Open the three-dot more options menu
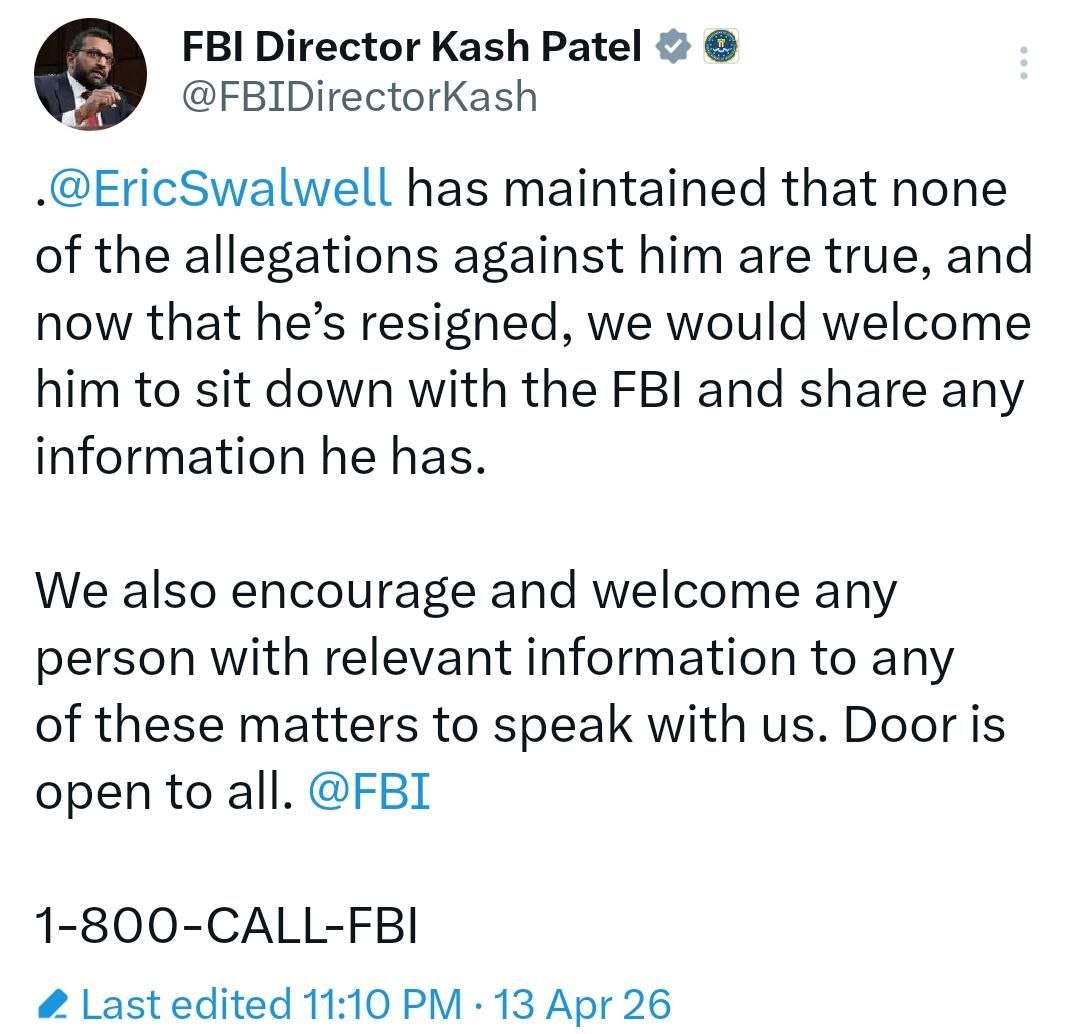The height and width of the screenshot is (1034, 1080). (1022, 63)
